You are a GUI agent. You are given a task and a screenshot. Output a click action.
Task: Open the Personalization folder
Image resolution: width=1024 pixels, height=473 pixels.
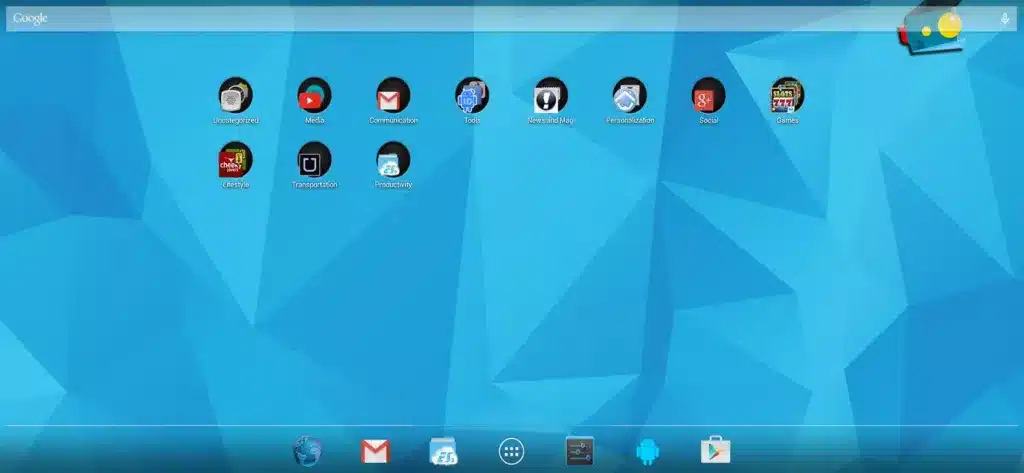(x=630, y=96)
